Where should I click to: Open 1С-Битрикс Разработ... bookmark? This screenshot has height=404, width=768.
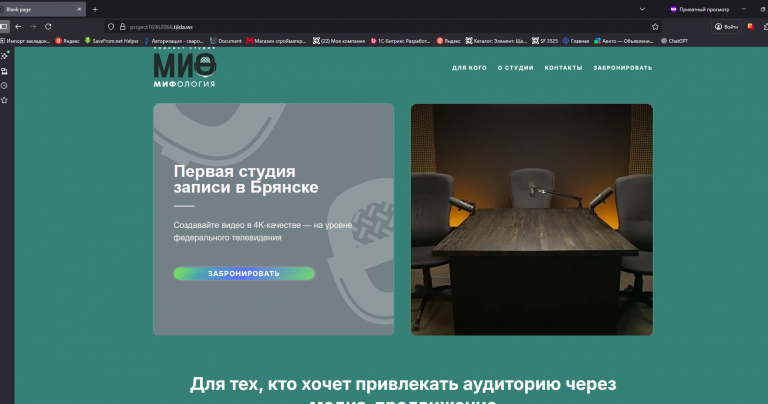[x=401, y=41]
